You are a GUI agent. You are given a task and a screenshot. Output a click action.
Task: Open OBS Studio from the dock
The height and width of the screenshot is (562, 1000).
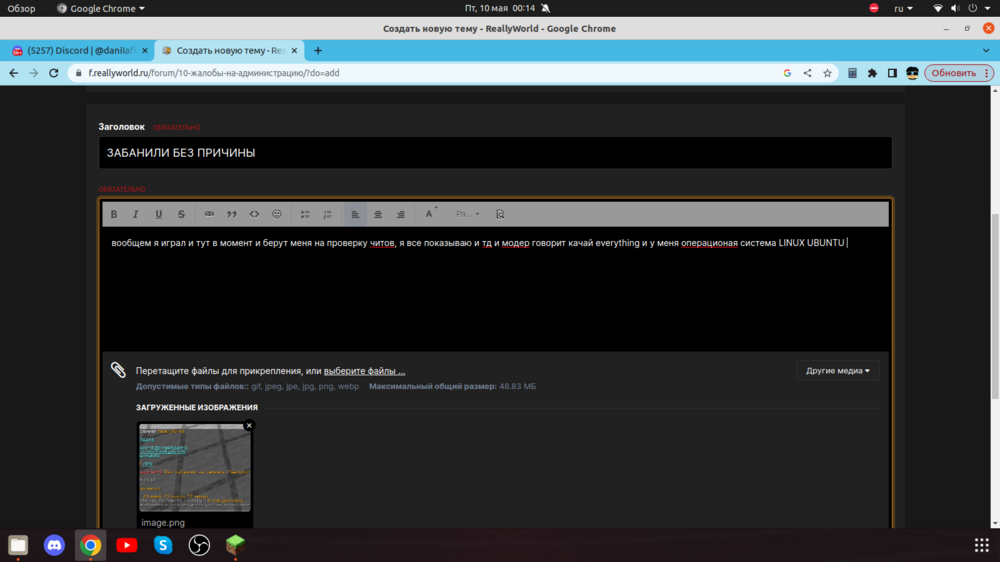[199, 545]
